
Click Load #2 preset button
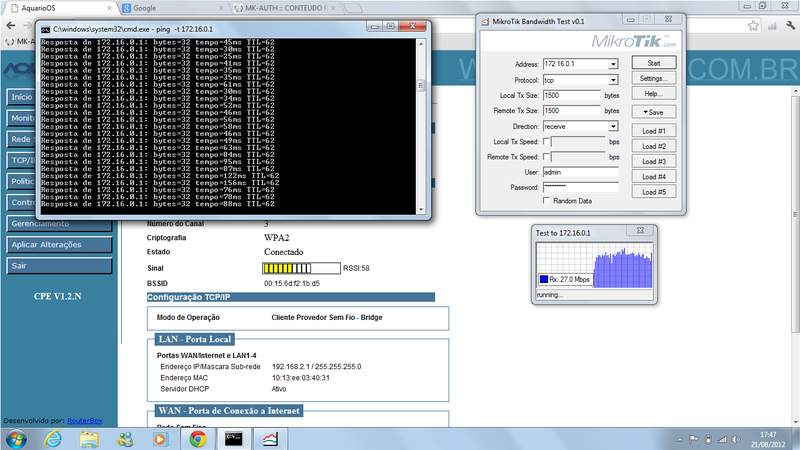click(654, 146)
